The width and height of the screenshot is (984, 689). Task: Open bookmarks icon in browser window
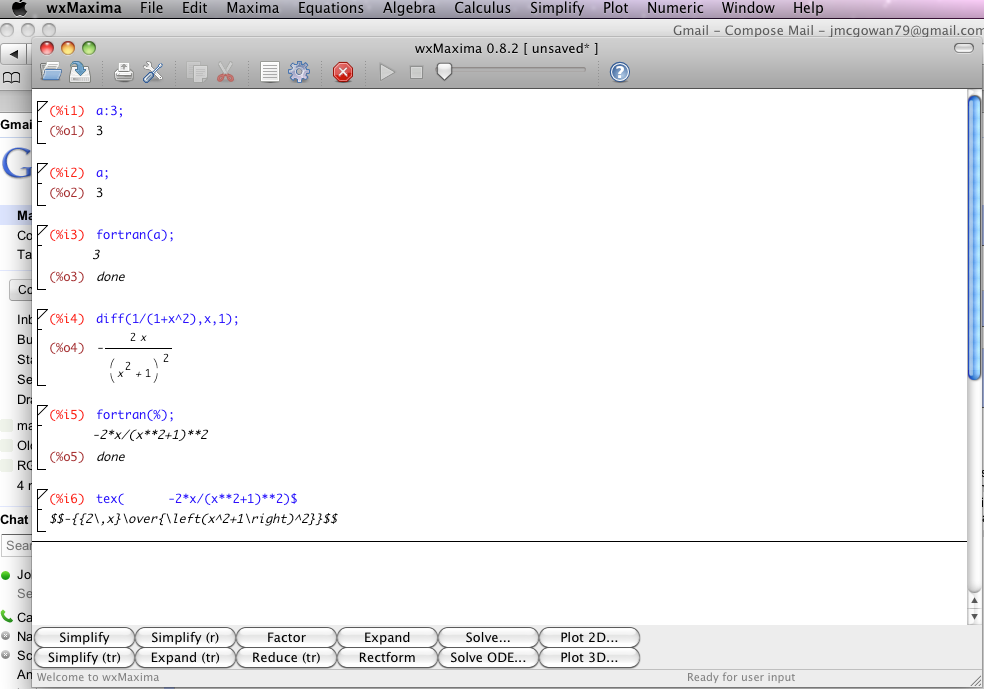[x=12, y=78]
